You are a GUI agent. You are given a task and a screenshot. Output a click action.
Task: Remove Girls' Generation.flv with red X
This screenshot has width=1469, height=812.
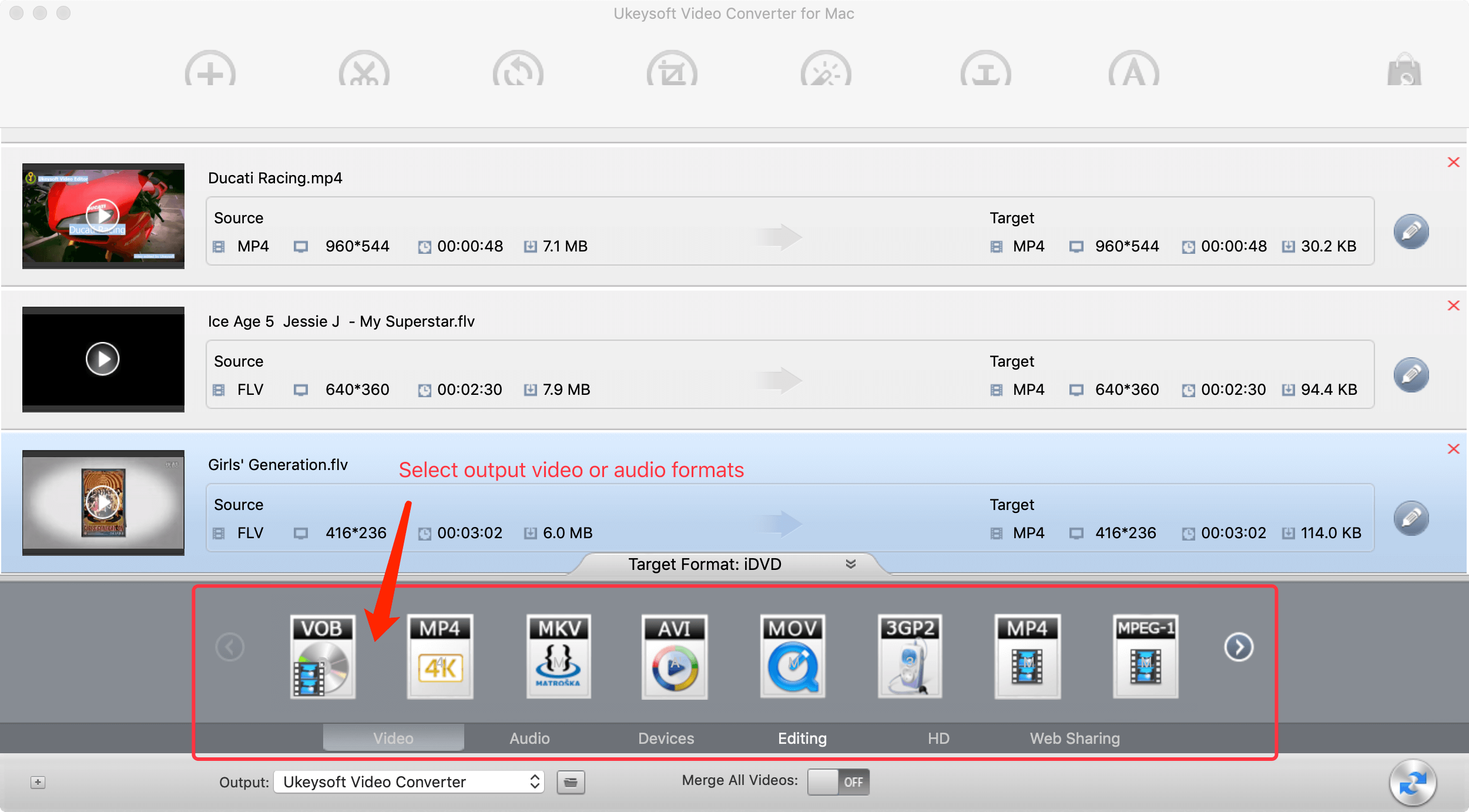(1453, 449)
